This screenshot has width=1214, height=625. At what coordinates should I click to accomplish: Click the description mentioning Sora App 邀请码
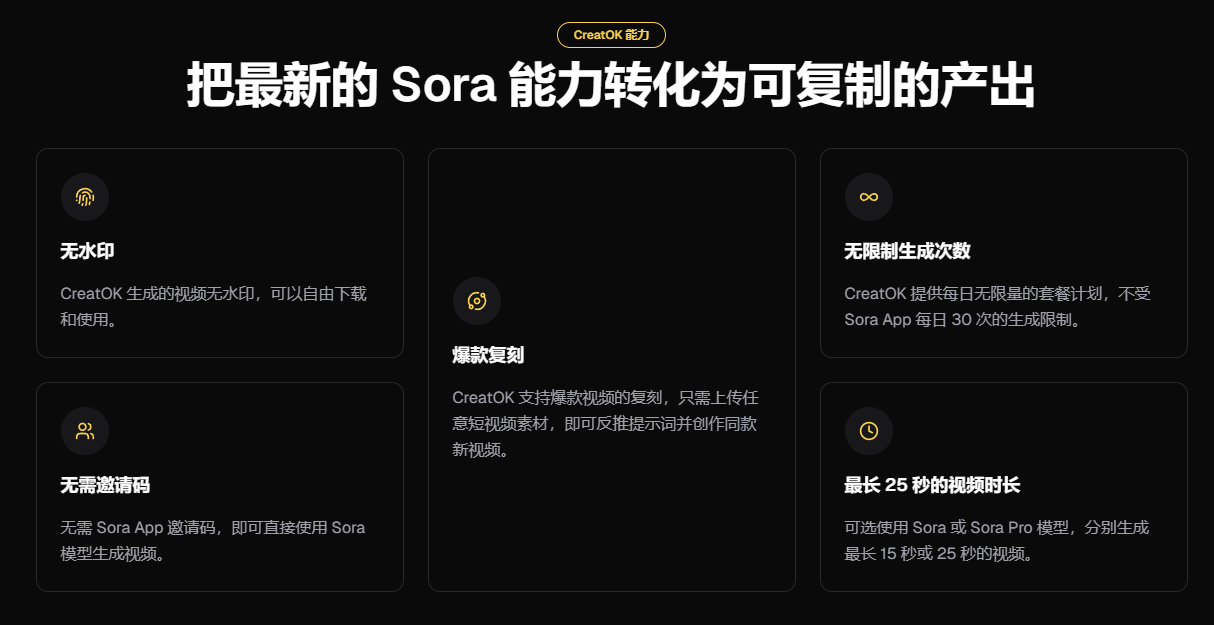tap(213, 540)
